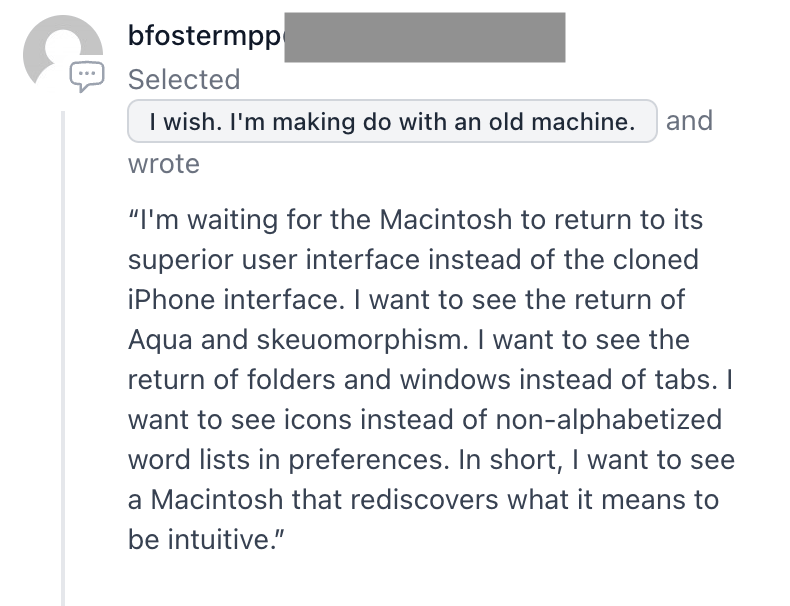Click the comment speech bubble icon
The image size is (790, 606).
[87, 76]
